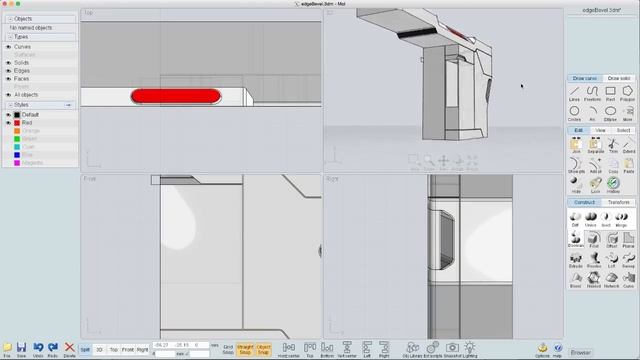Switch to Select tab
This screenshot has height=360, width=640.
point(623,130)
